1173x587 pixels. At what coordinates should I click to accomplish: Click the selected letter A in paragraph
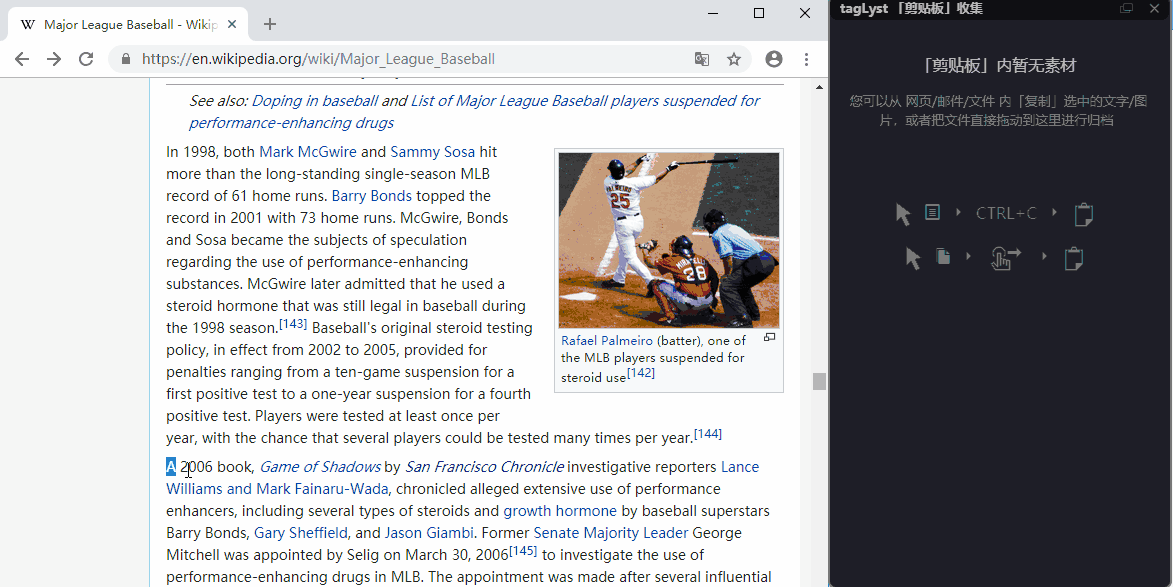(171, 467)
